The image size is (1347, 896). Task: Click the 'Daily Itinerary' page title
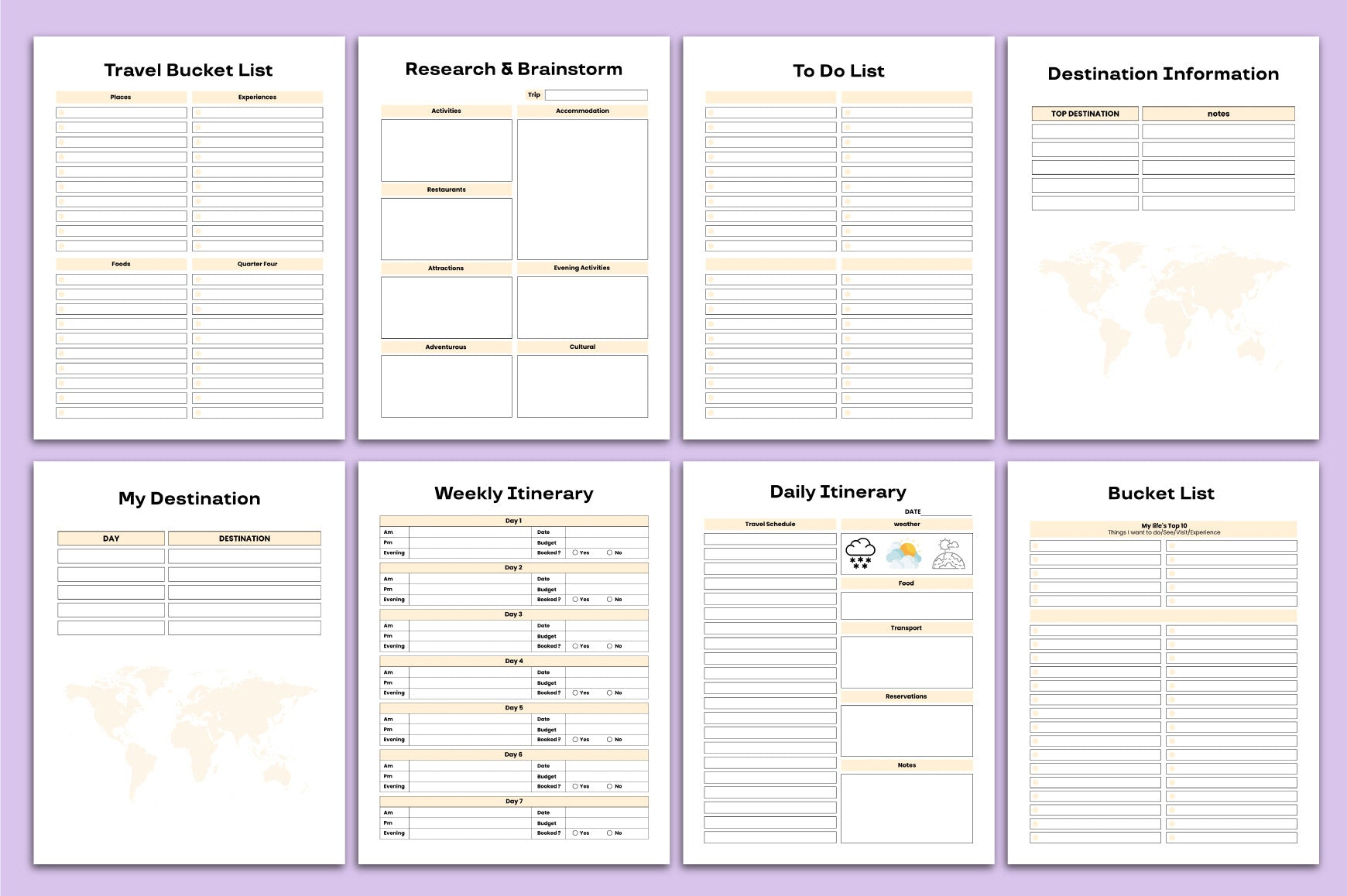coord(838,492)
